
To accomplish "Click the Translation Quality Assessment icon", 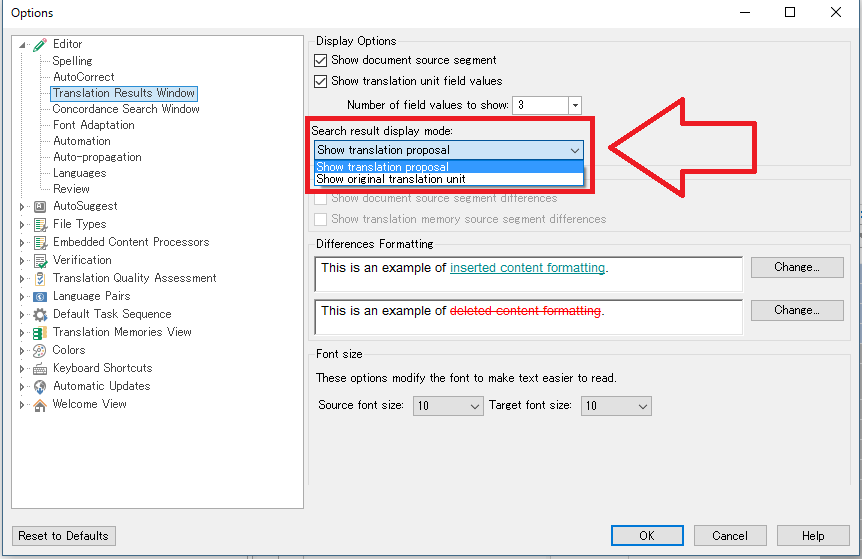I will (x=40, y=278).
